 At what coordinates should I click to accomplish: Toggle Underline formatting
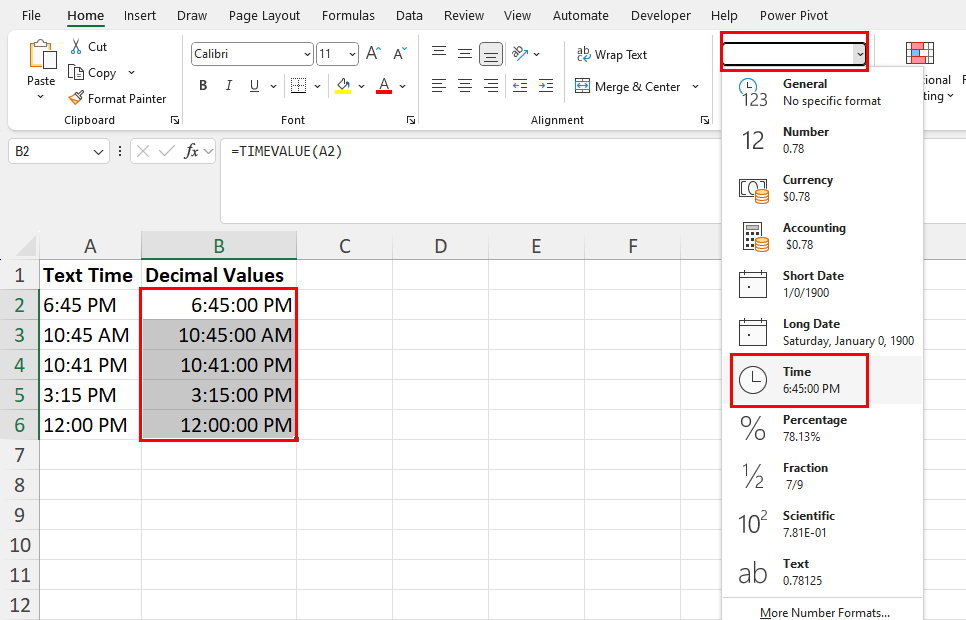pyautogui.click(x=254, y=86)
